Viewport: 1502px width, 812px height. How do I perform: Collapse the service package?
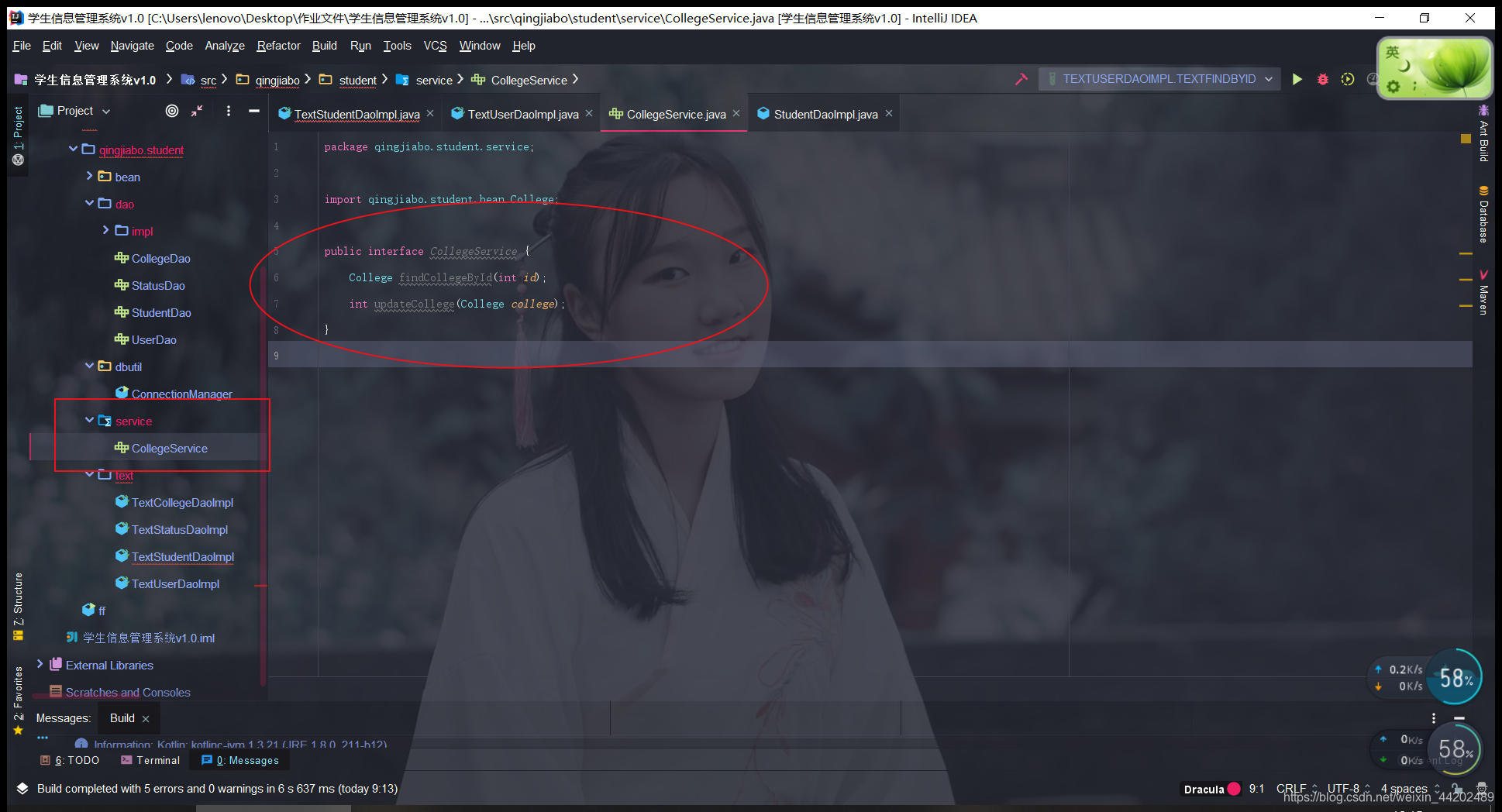[89, 420]
